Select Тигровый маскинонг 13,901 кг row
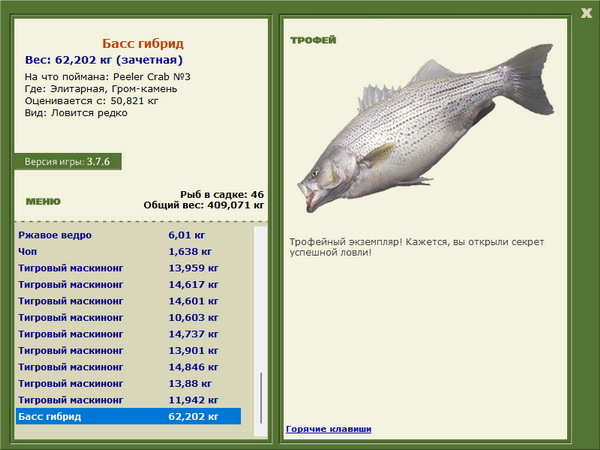The height and width of the screenshot is (450, 600). point(129,350)
